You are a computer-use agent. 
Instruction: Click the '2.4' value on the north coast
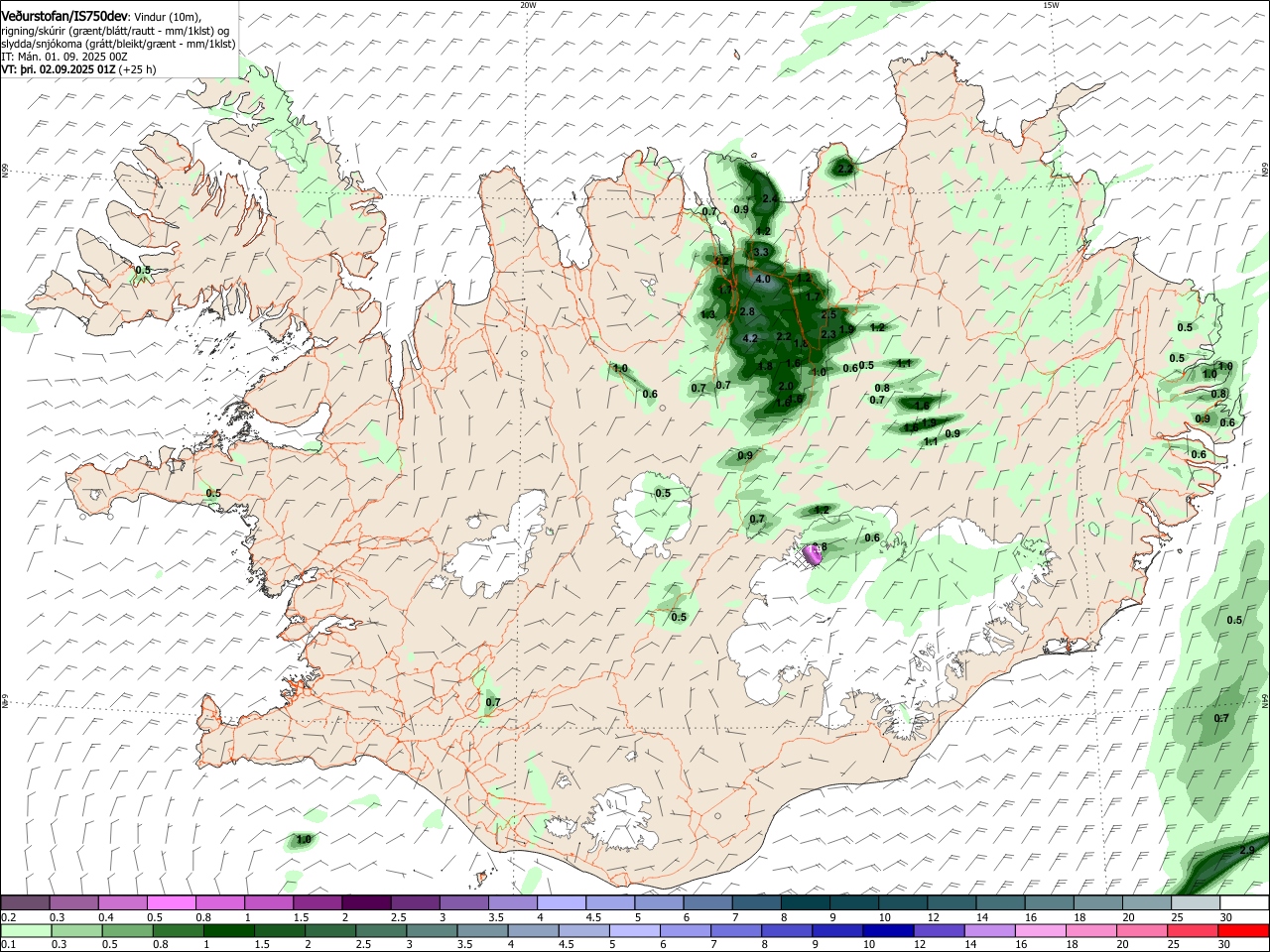[770, 199]
